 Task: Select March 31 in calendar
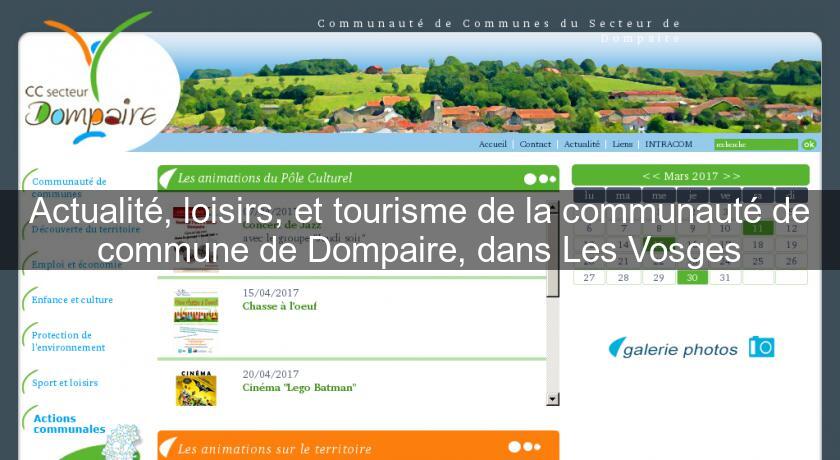[725, 277]
